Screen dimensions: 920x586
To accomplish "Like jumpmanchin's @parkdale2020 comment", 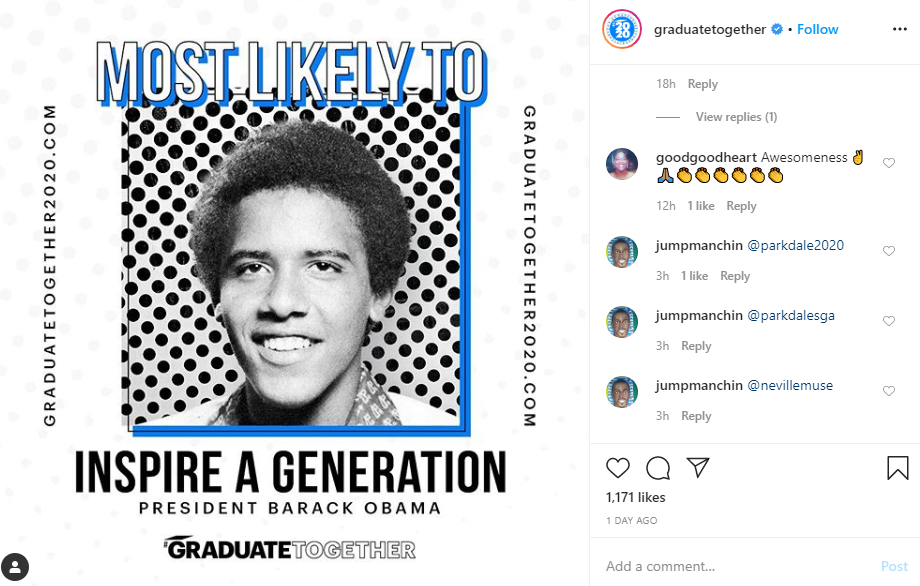I will coord(889,251).
